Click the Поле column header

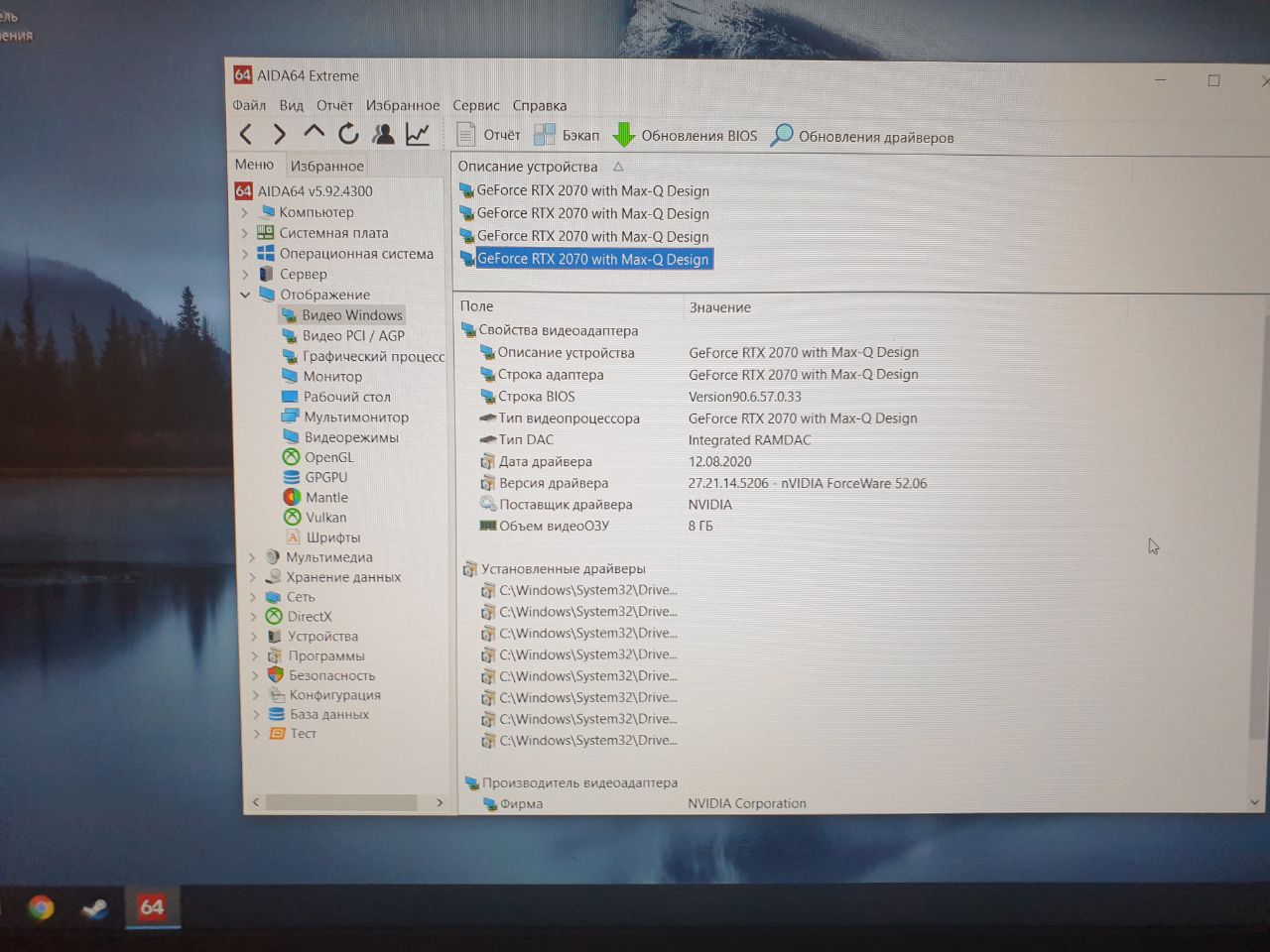pos(476,306)
